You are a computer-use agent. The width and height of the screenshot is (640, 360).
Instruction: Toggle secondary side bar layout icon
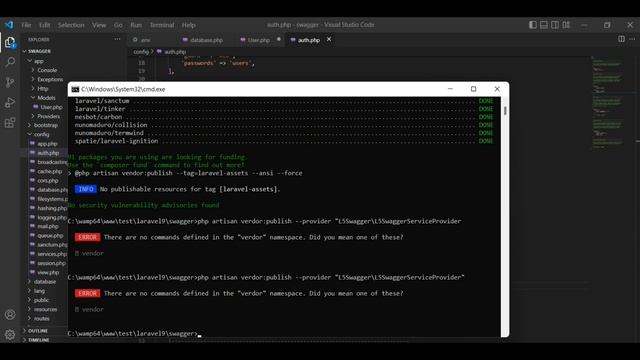(555, 25)
